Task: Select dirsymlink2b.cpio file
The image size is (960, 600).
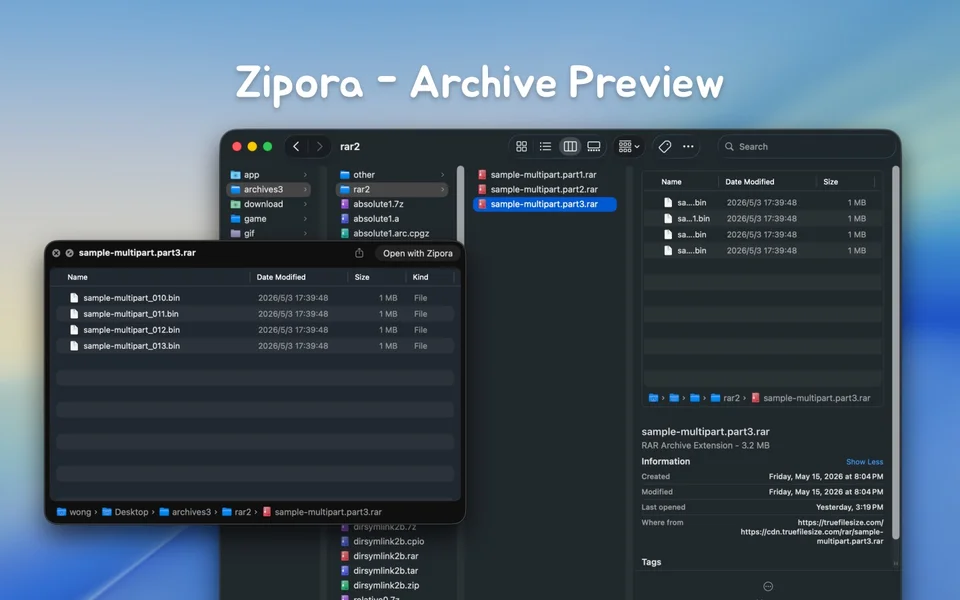Action: (x=392, y=541)
